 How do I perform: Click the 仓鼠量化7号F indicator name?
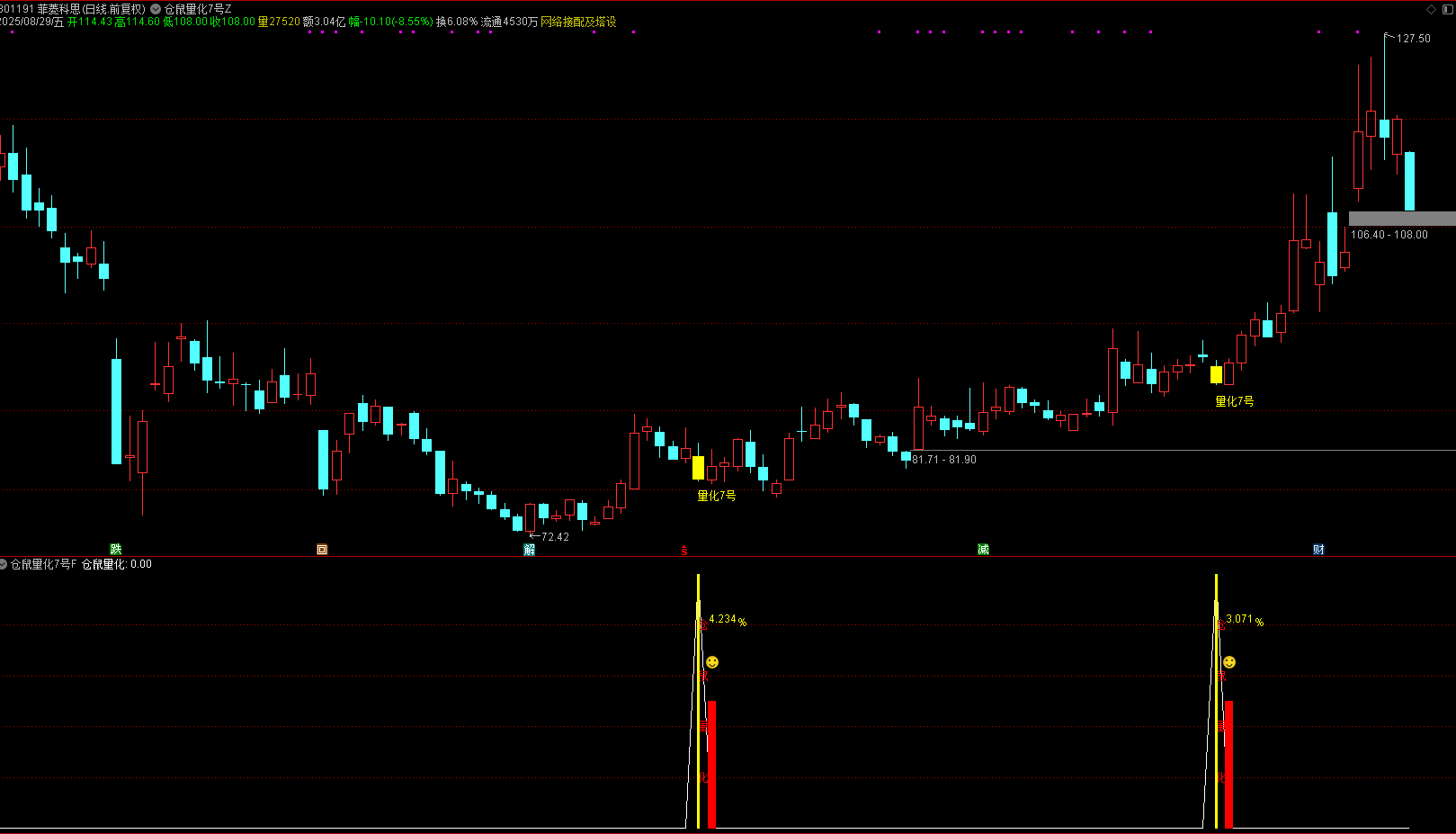pos(43,564)
